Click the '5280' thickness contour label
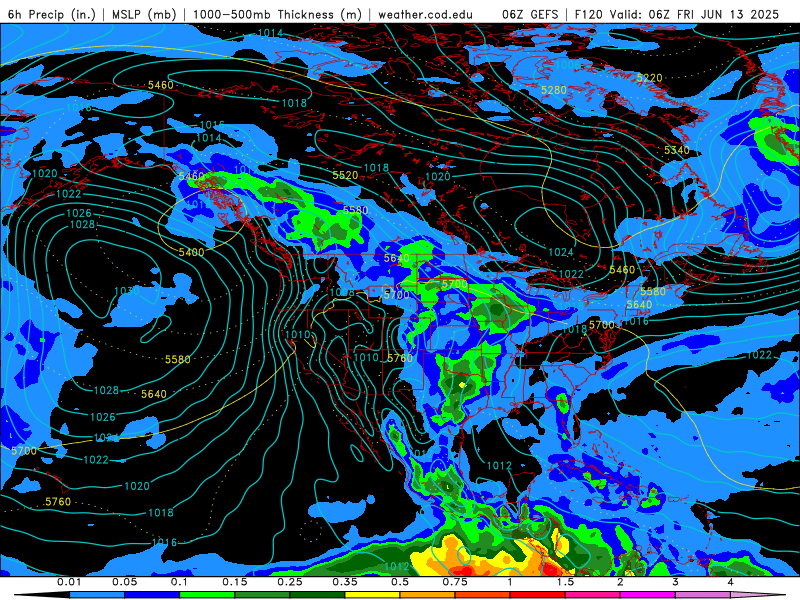800x600 pixels. tap(554, 90)
